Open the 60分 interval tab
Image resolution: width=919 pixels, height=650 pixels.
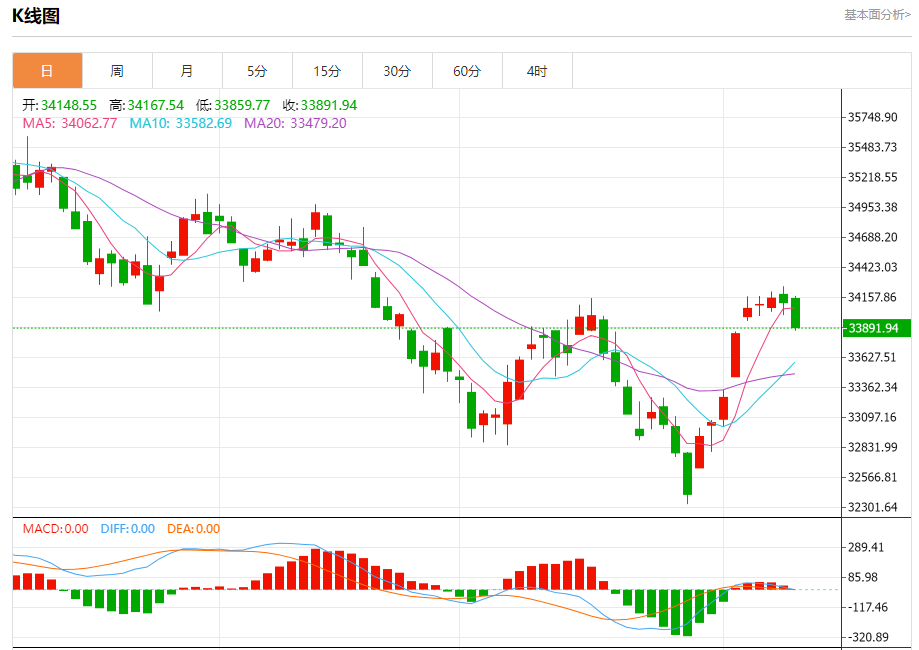click(467, 71)
